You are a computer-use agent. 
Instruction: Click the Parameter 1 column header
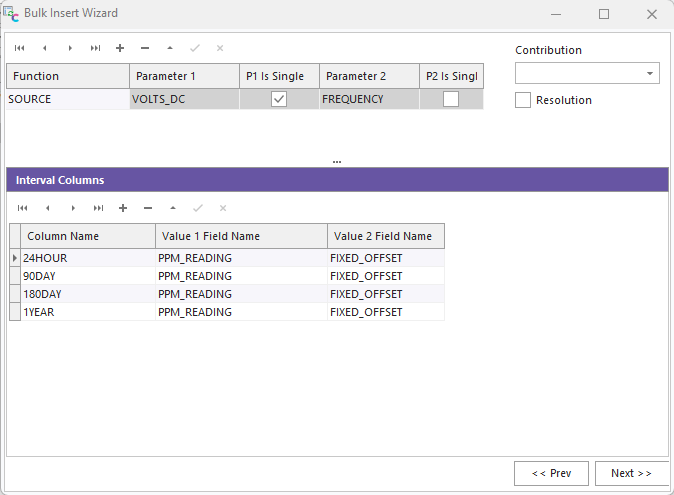pyautogui.click(x=184, y=76)
